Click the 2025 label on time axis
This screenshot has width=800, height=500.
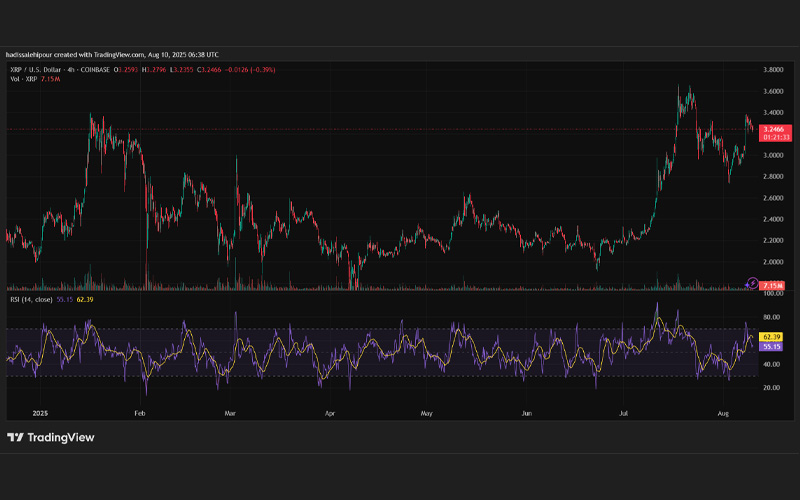[x=40, y=413]
